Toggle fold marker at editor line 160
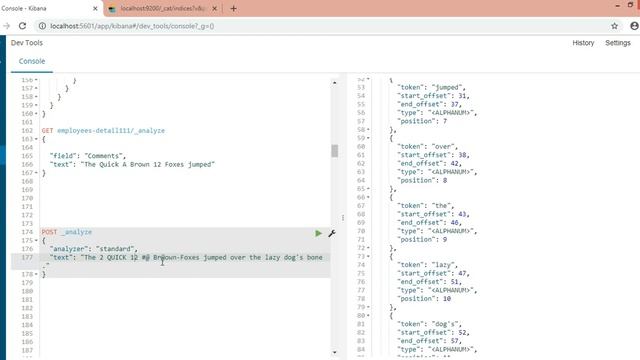 point(36,114)
